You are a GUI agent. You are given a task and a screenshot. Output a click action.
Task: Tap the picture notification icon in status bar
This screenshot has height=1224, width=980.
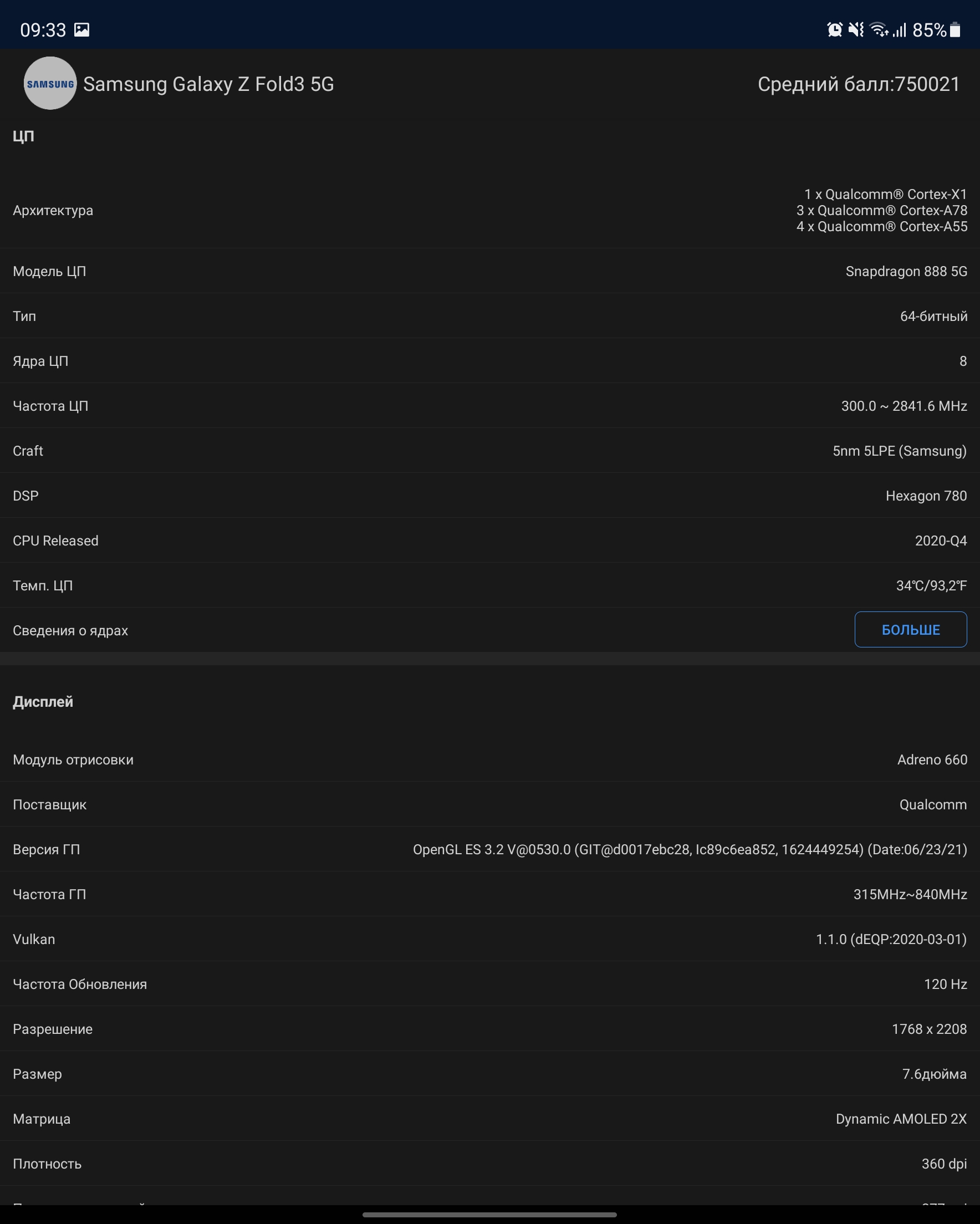tap(82, 29)
